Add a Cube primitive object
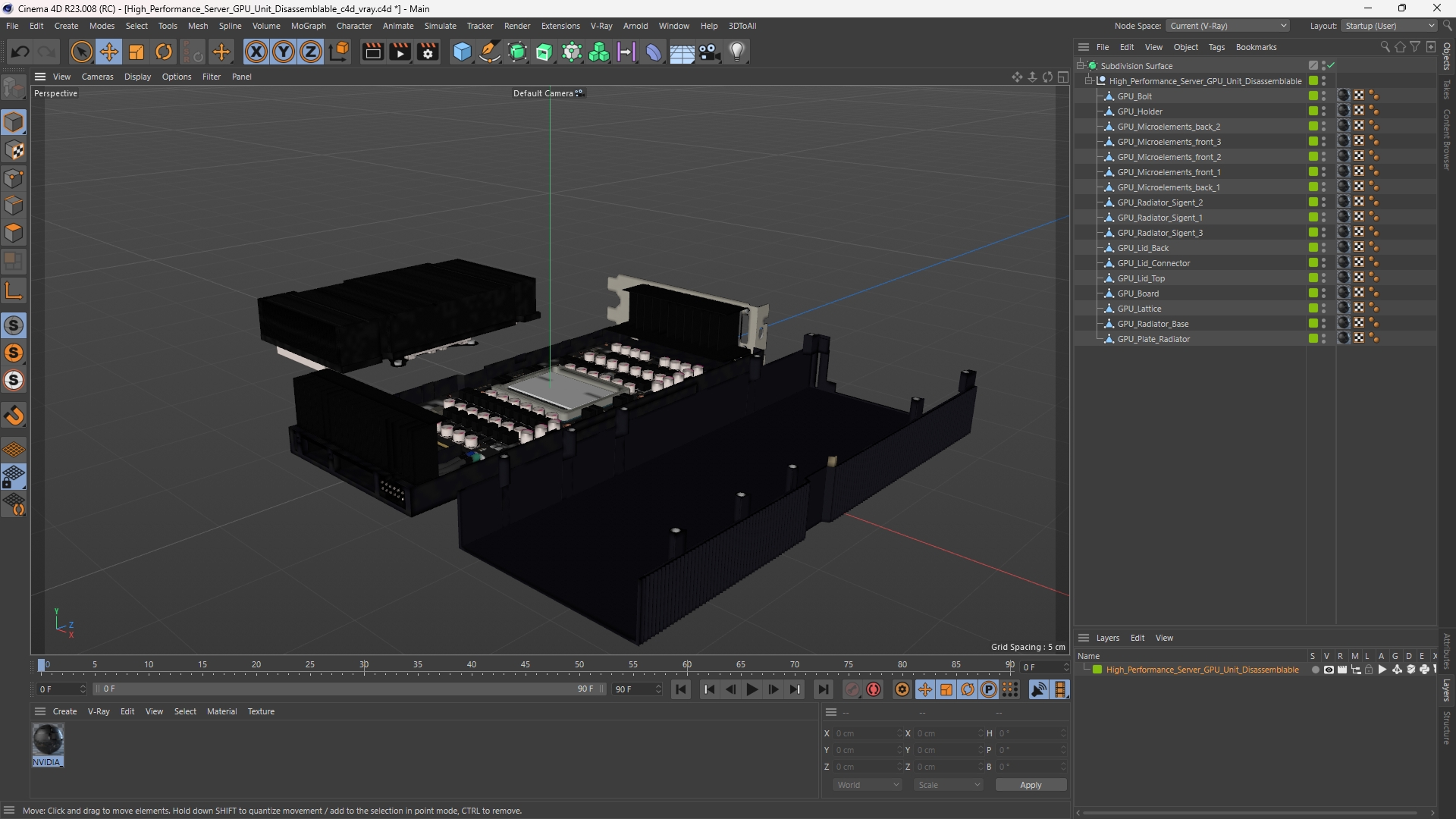 click(462, 52)
